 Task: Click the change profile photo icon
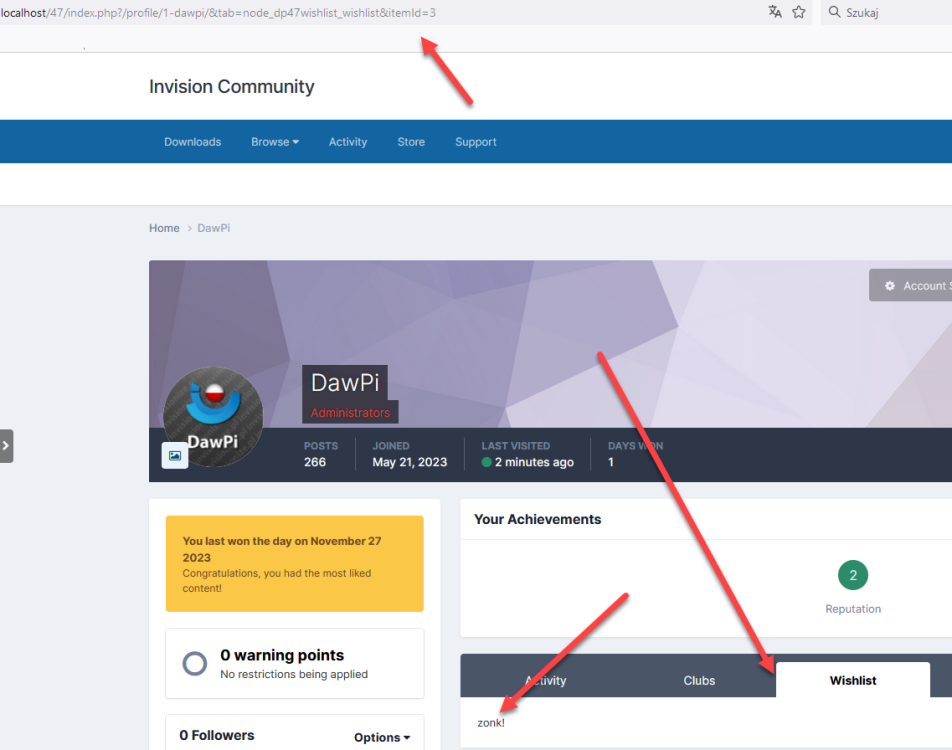(x=175, y=455)
